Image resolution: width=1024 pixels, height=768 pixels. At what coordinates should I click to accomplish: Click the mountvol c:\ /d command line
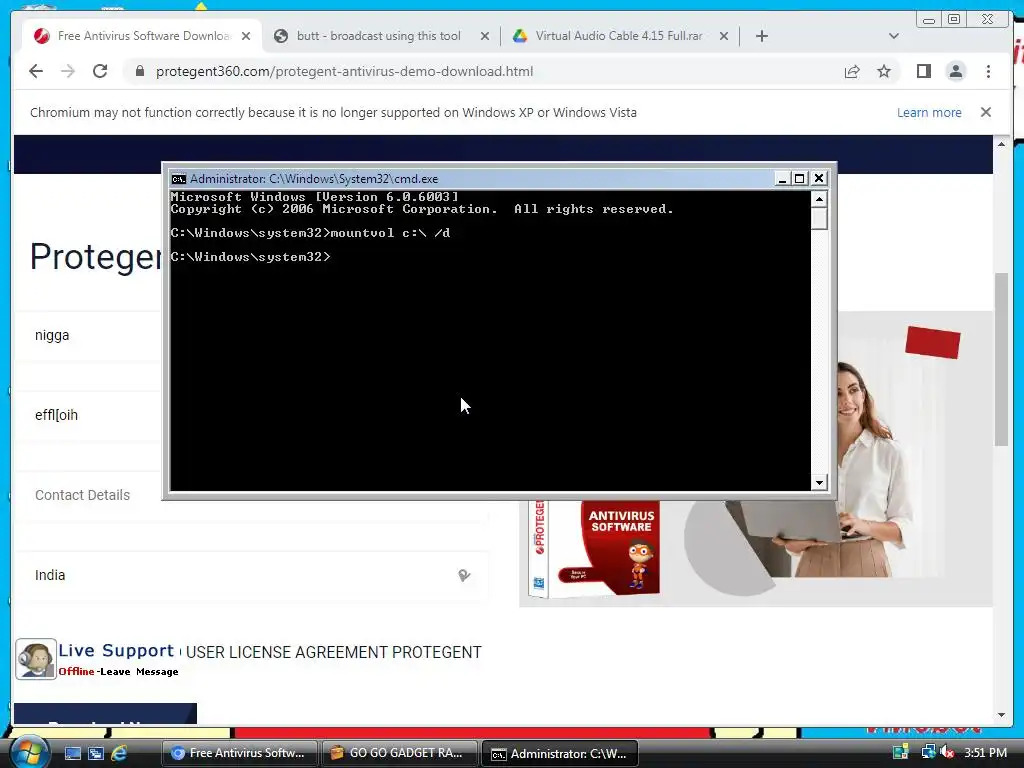pyautogui.click(x=310, y=232)
